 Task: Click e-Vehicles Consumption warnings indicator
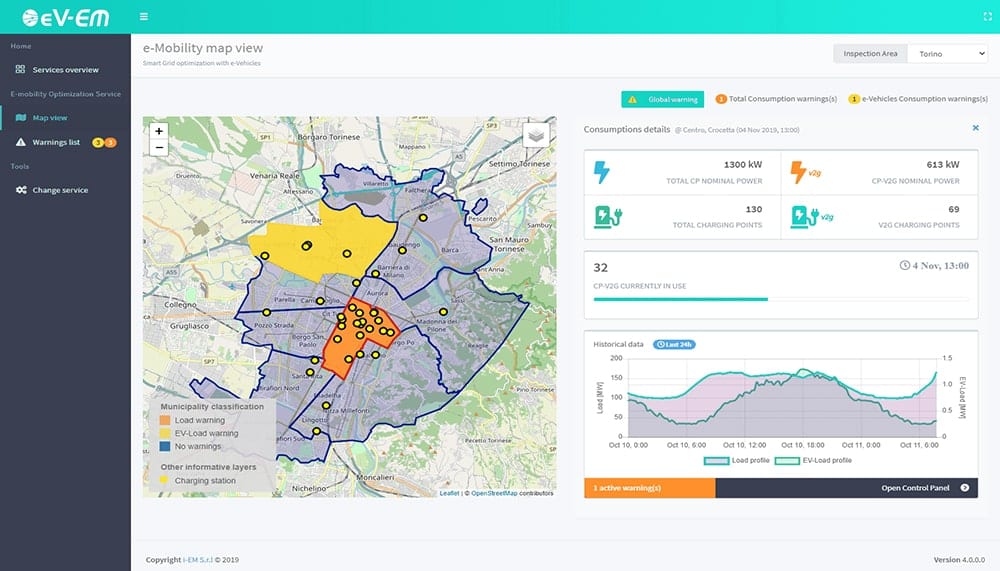coord(918,99)
